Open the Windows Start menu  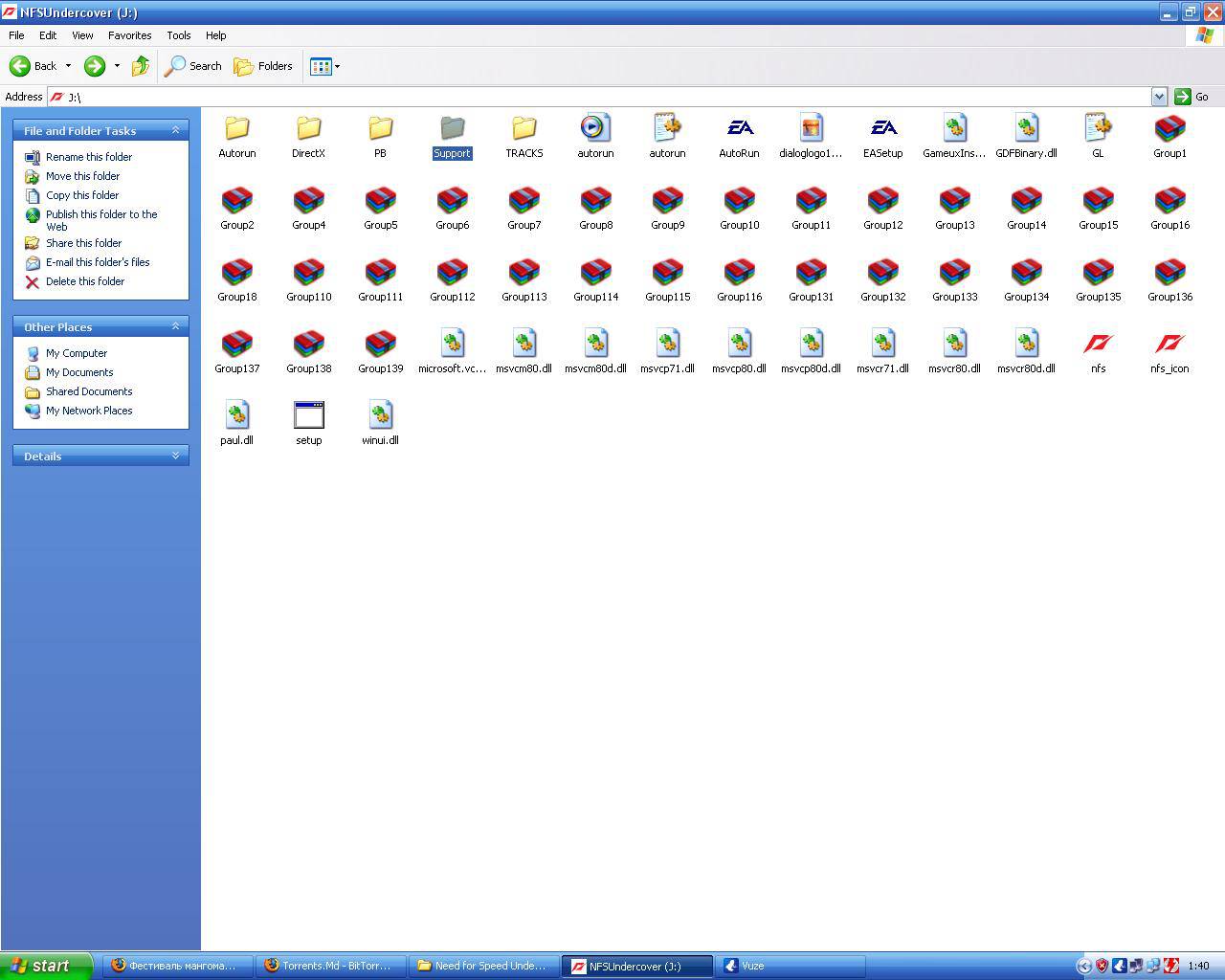click(x=46, y=966)
